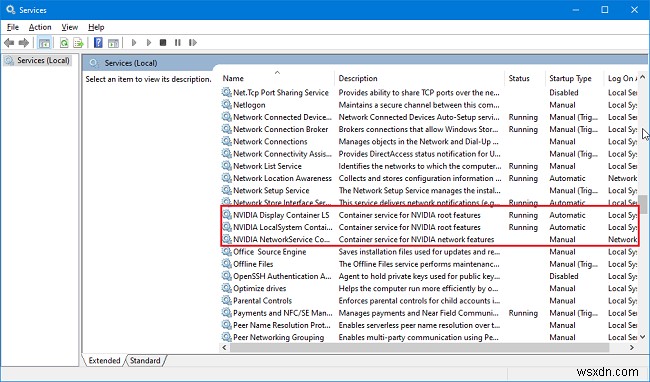Select the Network Location Awareness service name
The width and height of the screenshot is (650, 382).
[282, 178]
